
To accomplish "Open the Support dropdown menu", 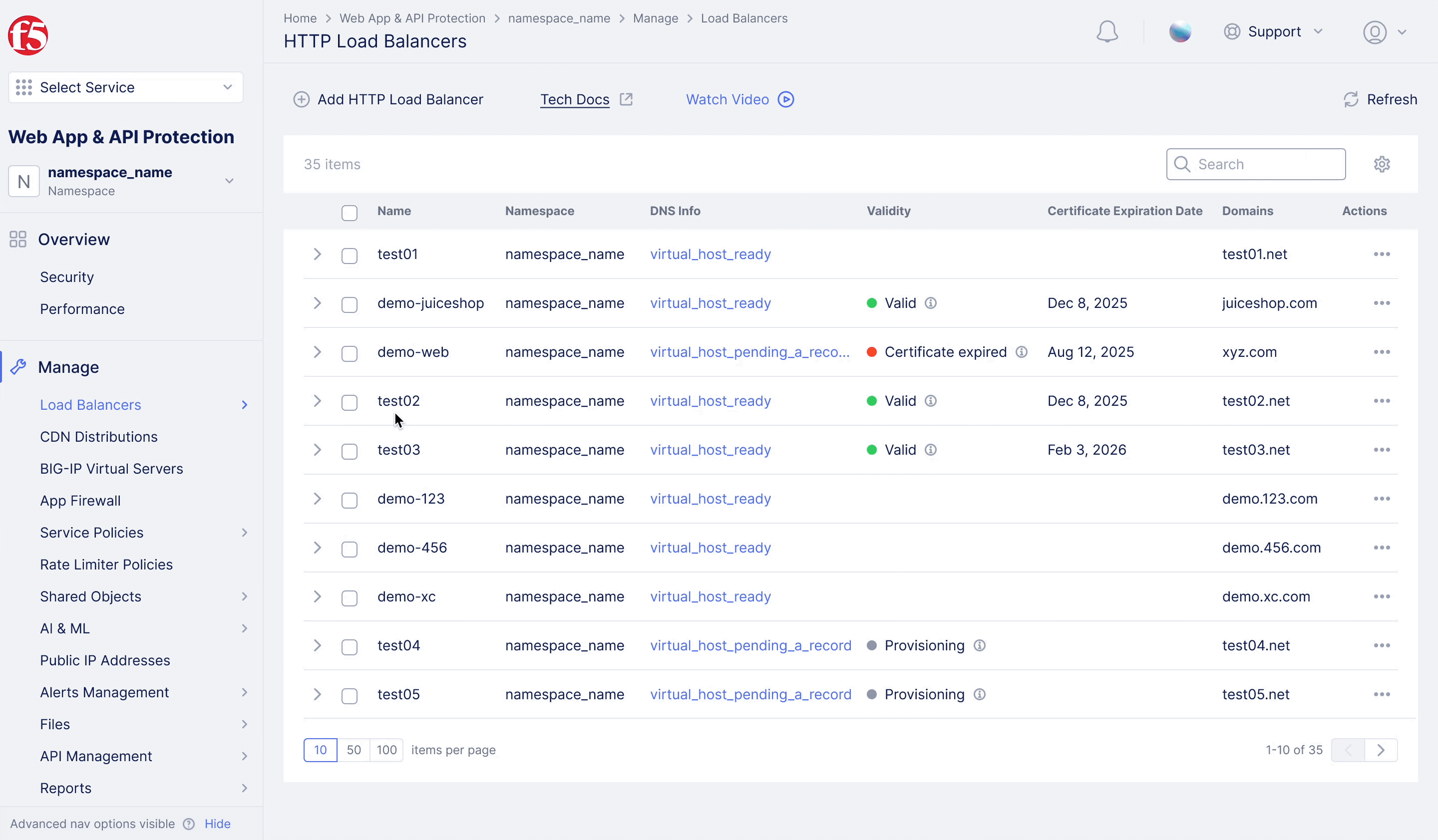I will [1274, 32].
